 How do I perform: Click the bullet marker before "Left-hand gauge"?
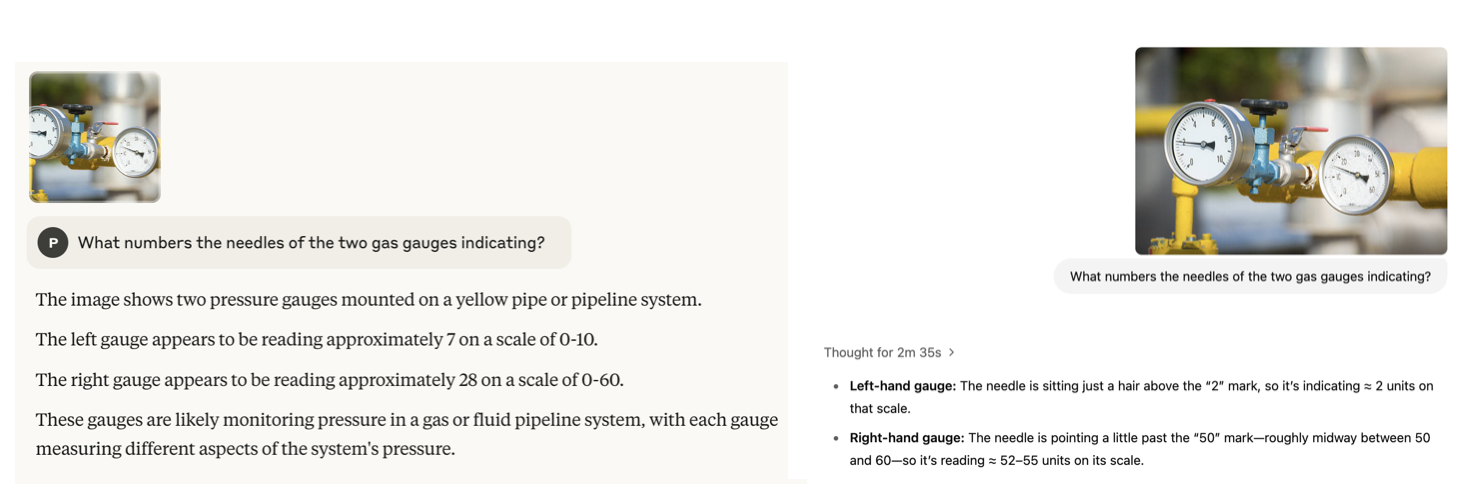(x=835, y=386)
